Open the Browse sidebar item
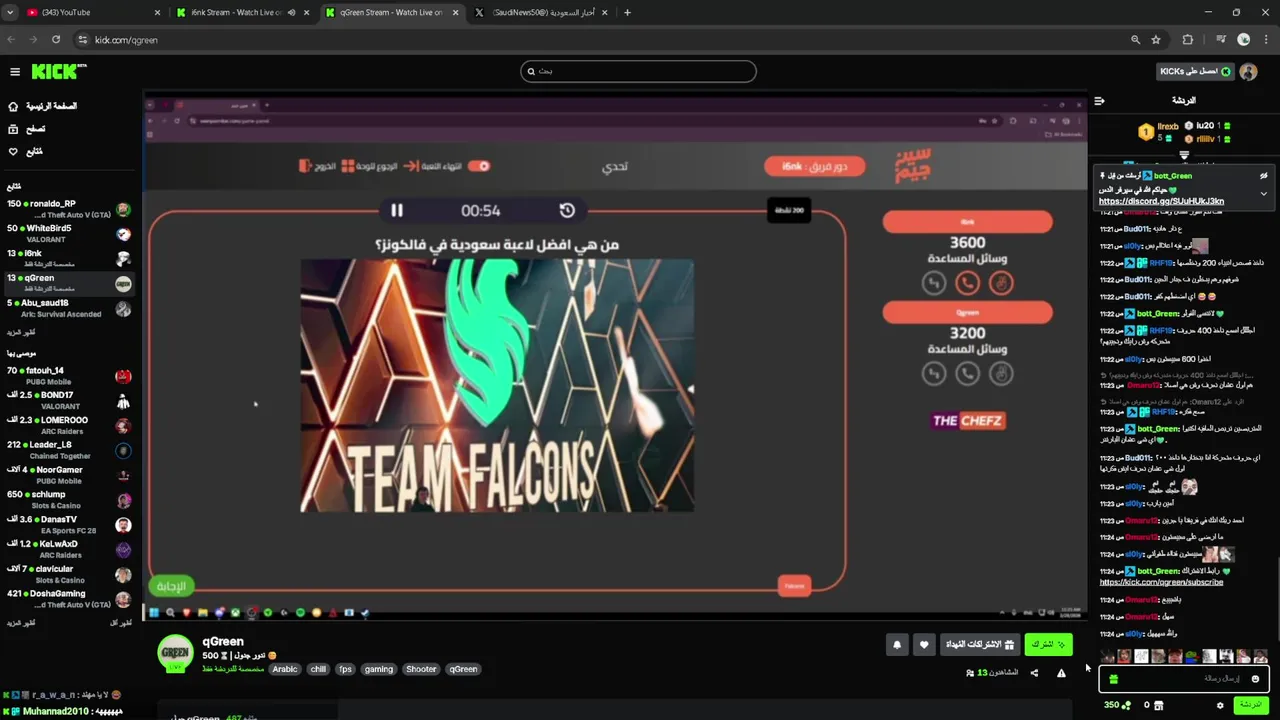This screenshot has height=720, width=1280. coord(27,129)
